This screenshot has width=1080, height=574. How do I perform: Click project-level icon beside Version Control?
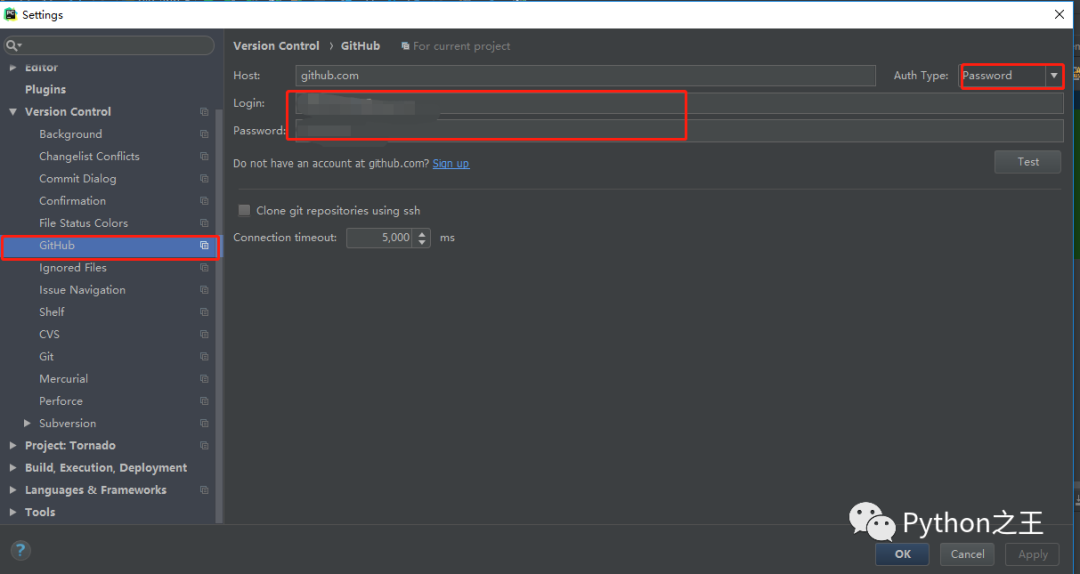tap(204, 112)
